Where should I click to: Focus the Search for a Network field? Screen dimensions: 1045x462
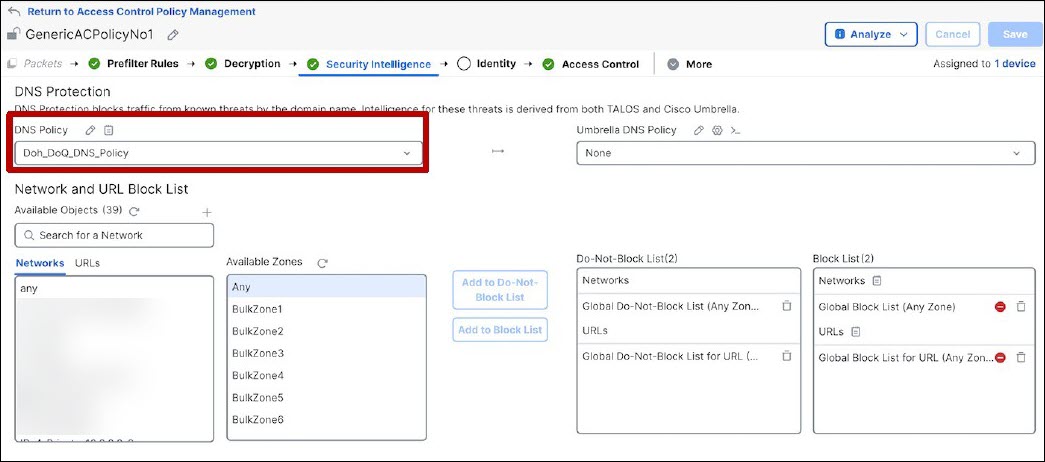[114, 235]
